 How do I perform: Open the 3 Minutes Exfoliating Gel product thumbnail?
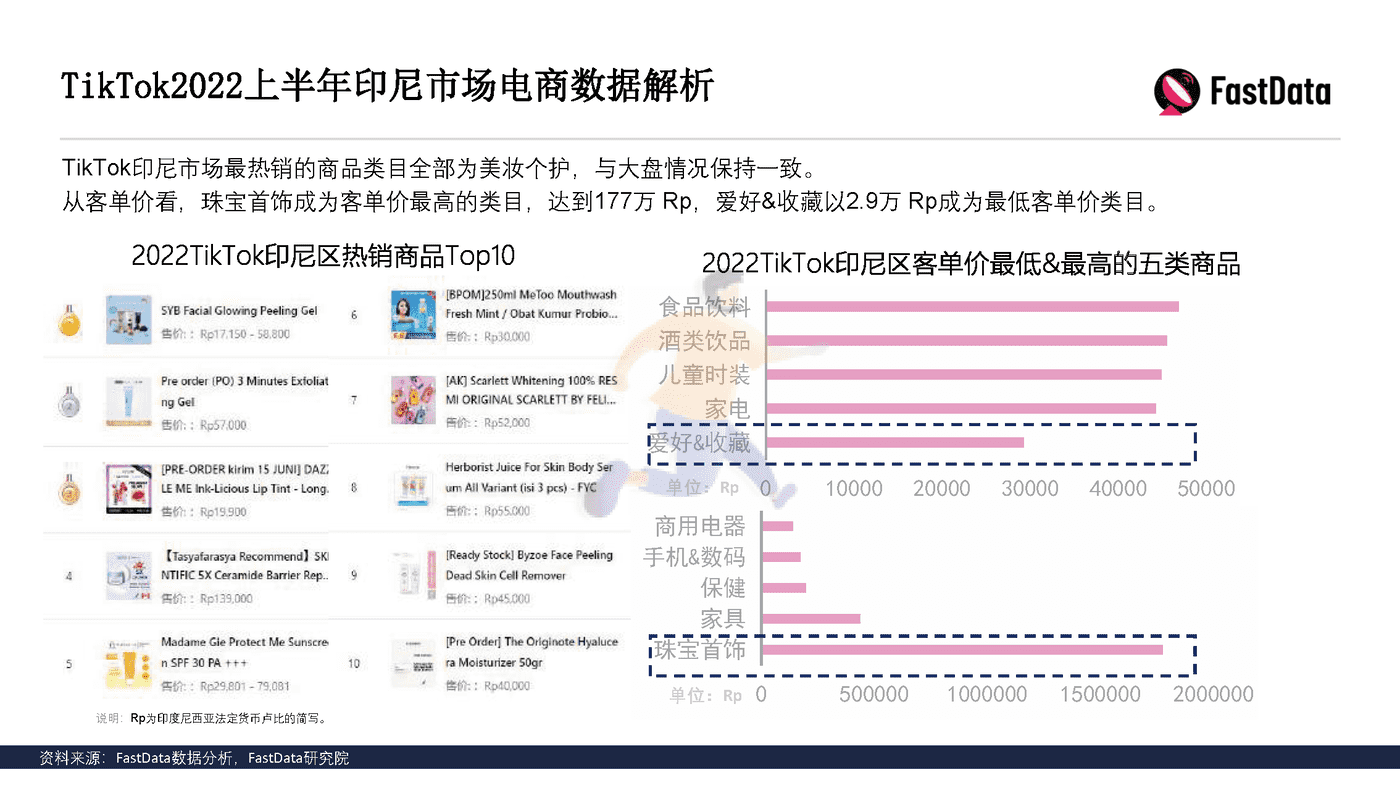click(128, 403)
